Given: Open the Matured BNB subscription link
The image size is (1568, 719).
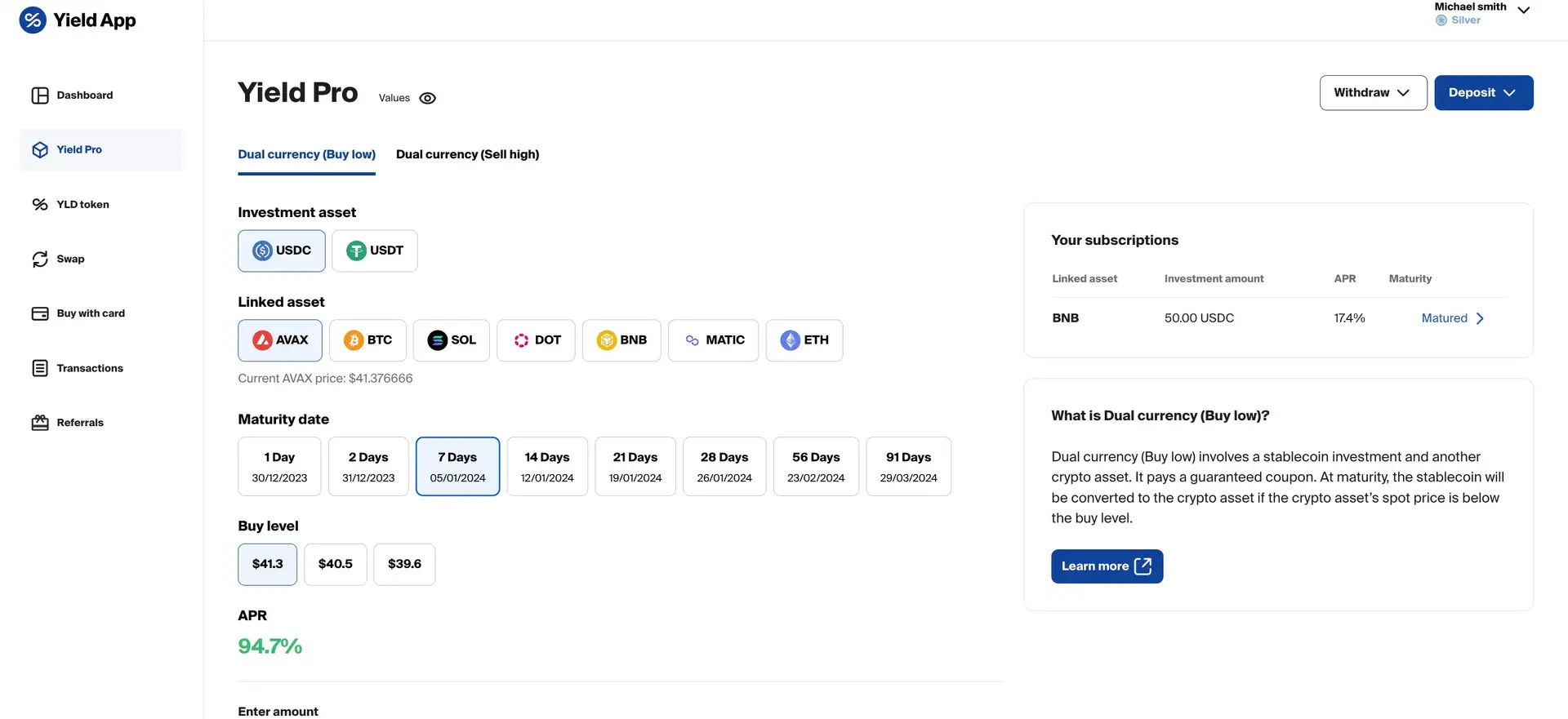Looking at the screenshot, I should click(1452, 318).
